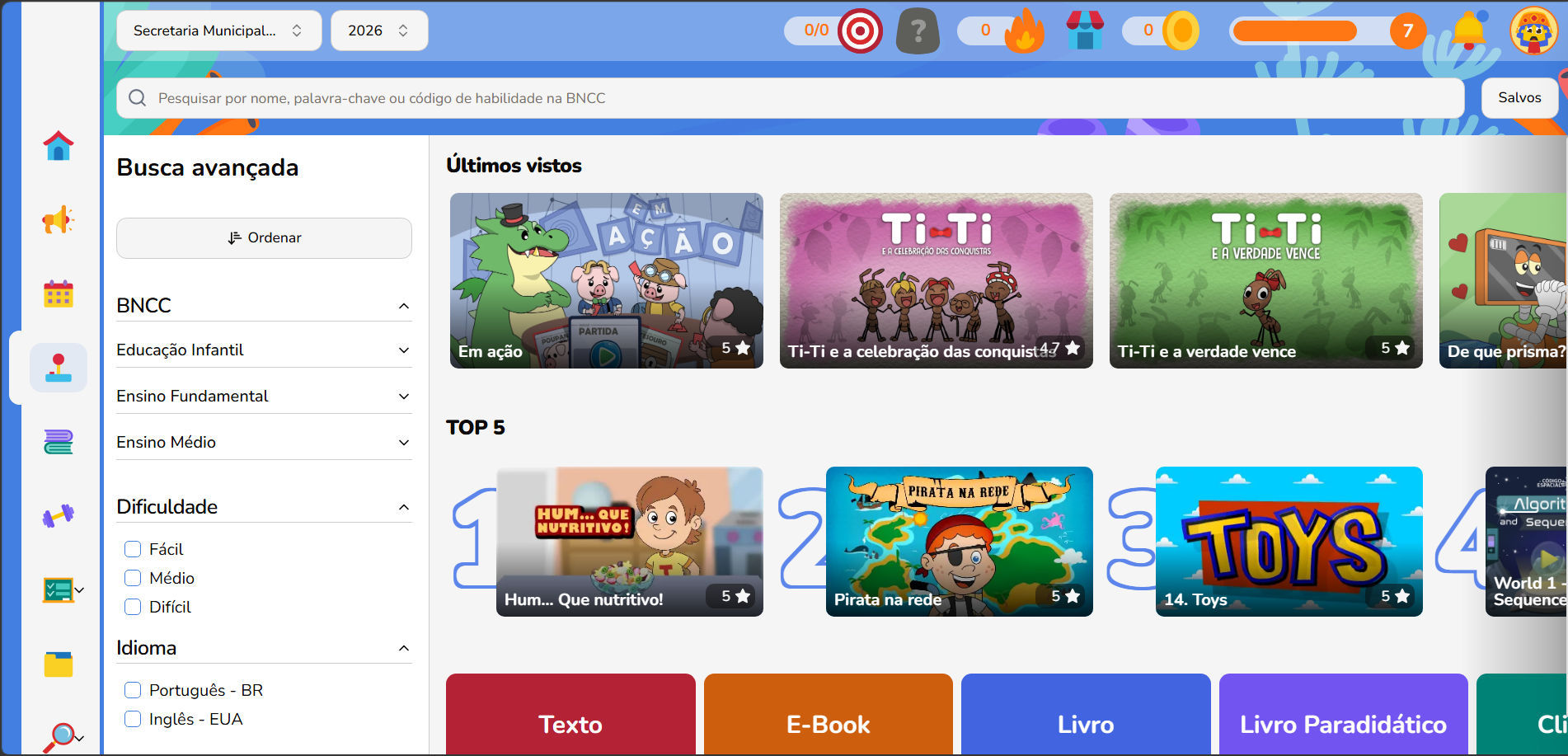Click the Ordenar button
This screenshot has height=756, width=1568.
point(264,238)
